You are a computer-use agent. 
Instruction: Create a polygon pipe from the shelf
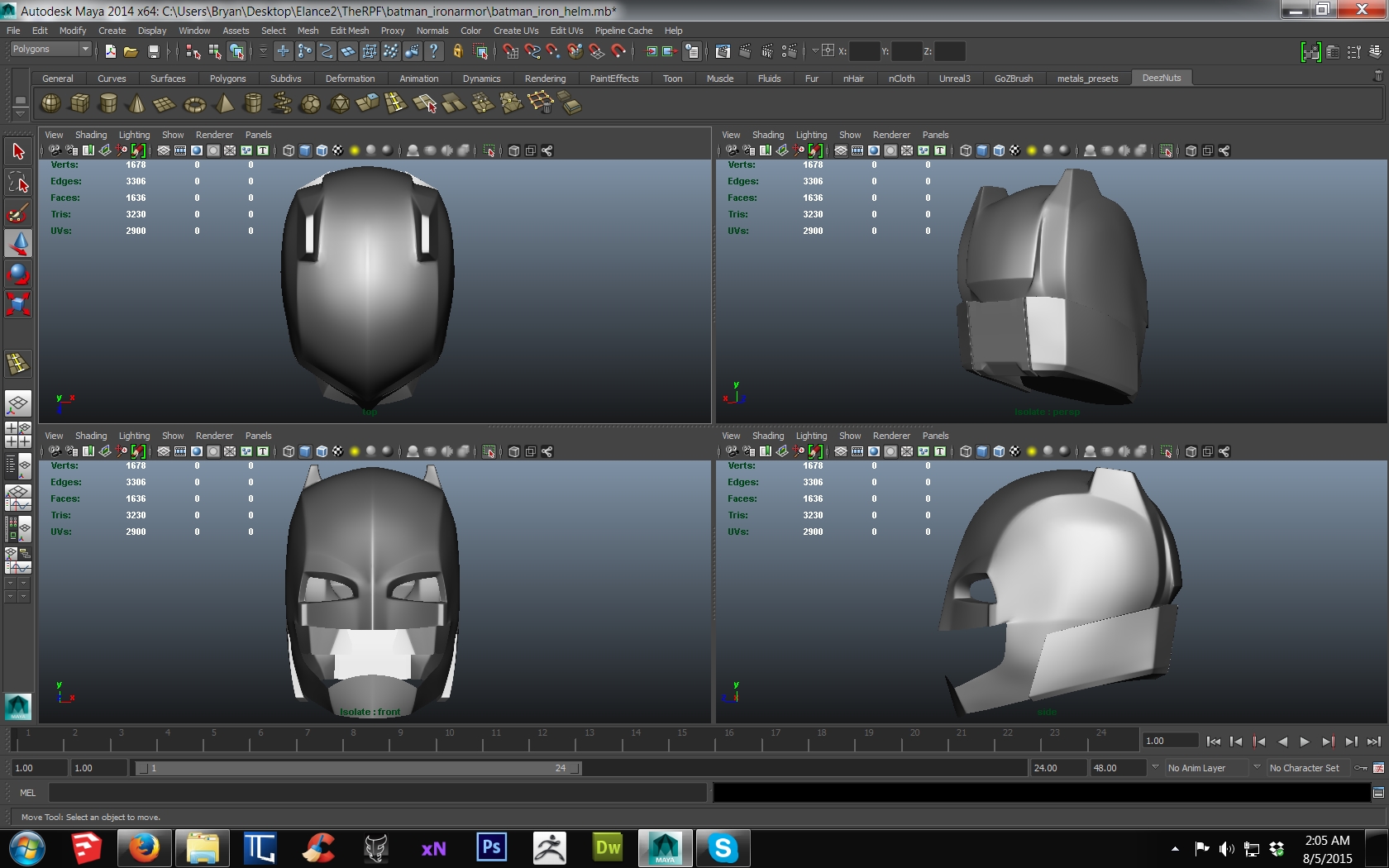[x=253, y=103]
